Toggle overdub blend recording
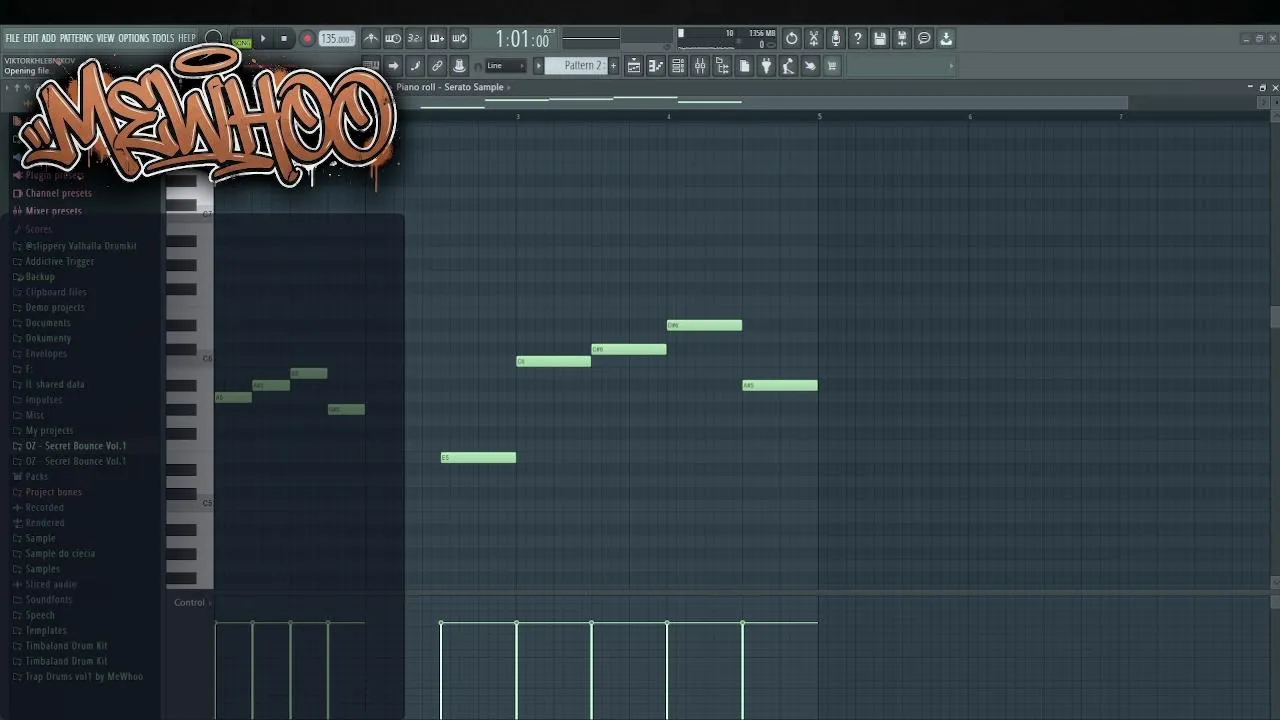The image size is (1280, 720). coord(437,39)
